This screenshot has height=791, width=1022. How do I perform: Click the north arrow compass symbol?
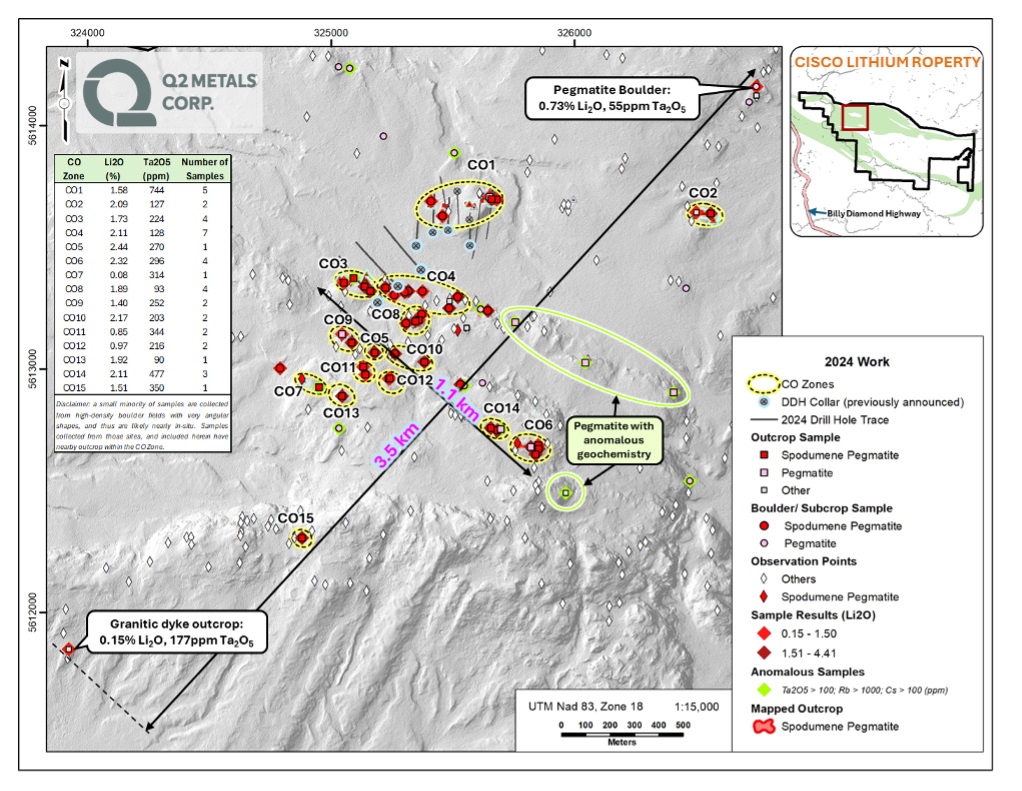click(64, 100)
